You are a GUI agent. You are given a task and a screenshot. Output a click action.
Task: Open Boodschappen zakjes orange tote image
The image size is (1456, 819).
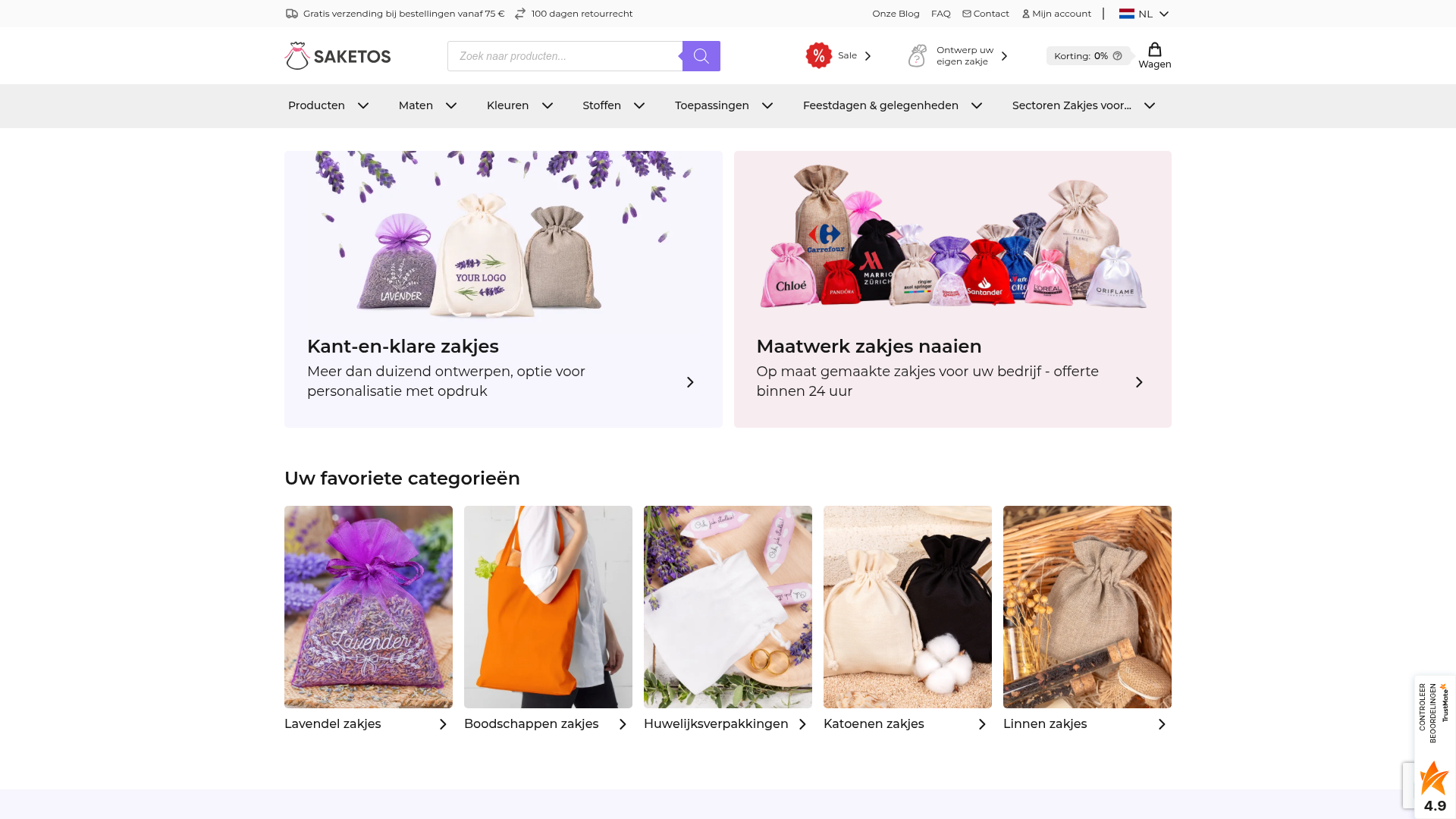click(548, 607)
